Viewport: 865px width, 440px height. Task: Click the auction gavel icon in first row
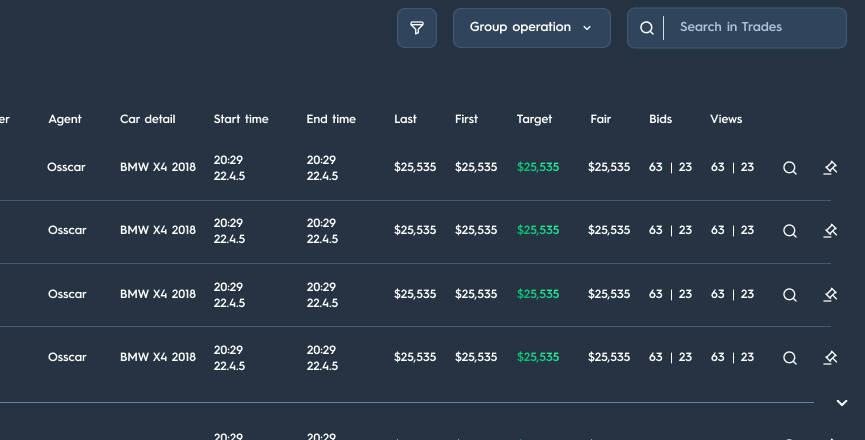(x=830, y=168)
